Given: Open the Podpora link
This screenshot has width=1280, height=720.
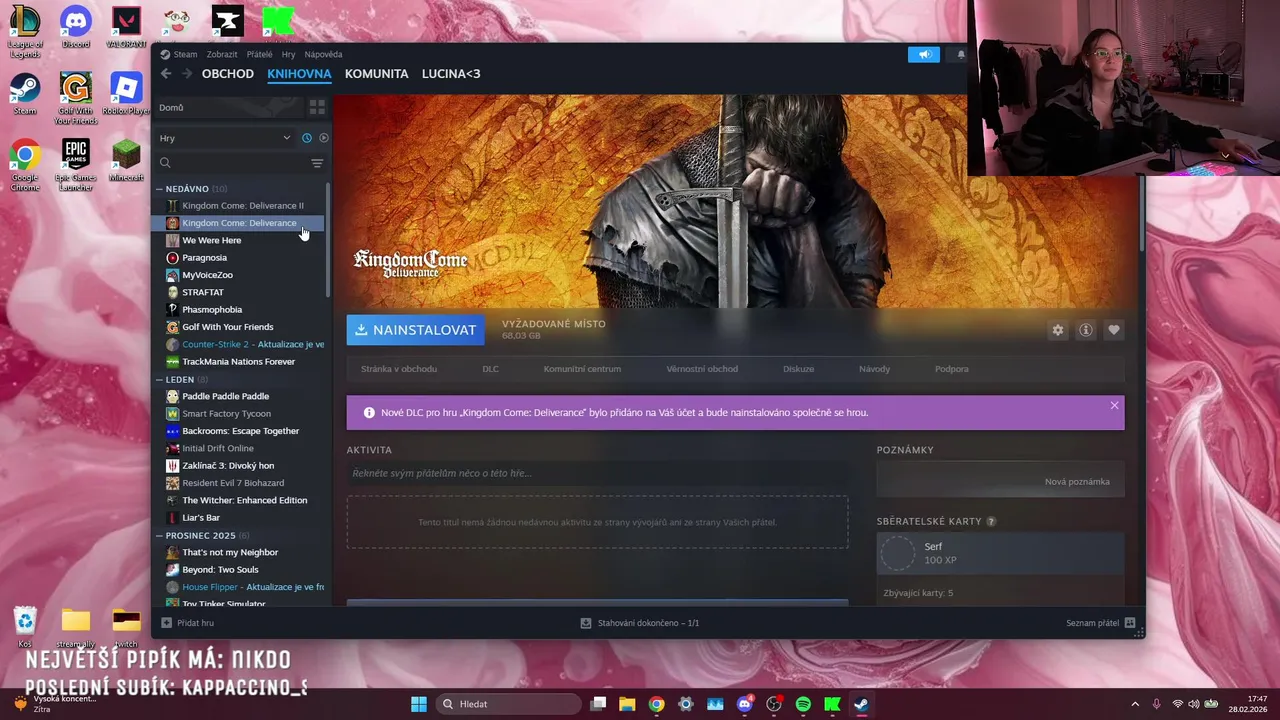Looking at the screenshot, I should (x=951, y=369).
